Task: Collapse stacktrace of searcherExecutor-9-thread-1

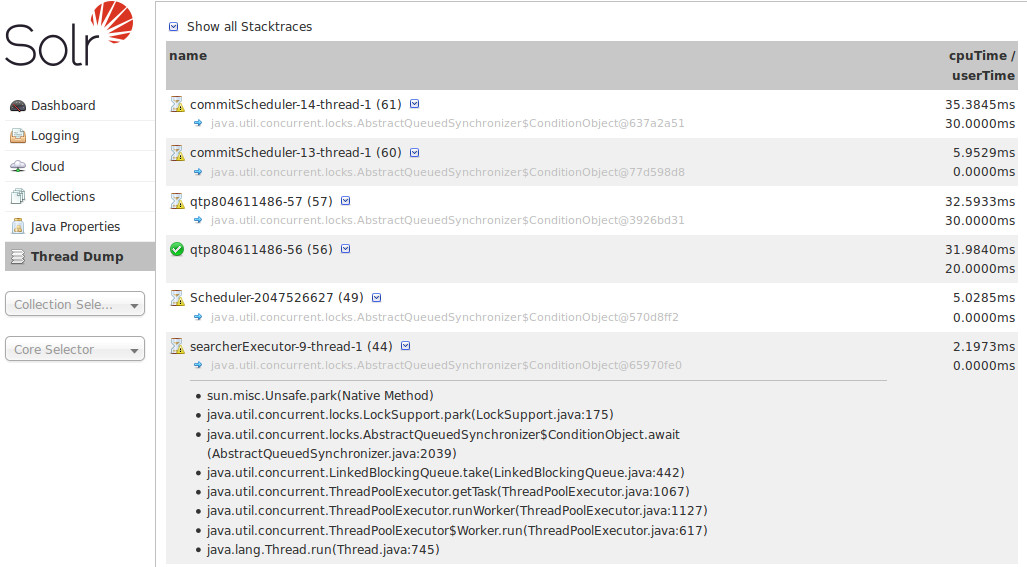Action: pos(405,347)
